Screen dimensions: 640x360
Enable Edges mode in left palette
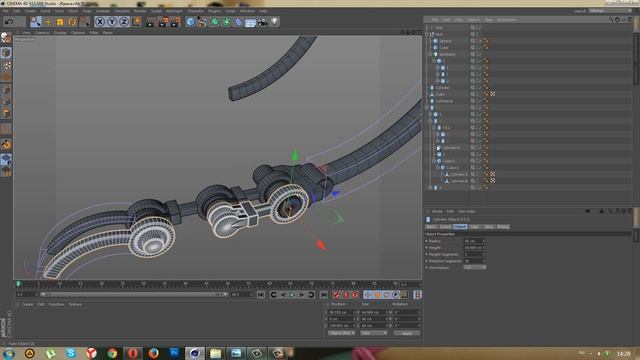tap(6, 101)
